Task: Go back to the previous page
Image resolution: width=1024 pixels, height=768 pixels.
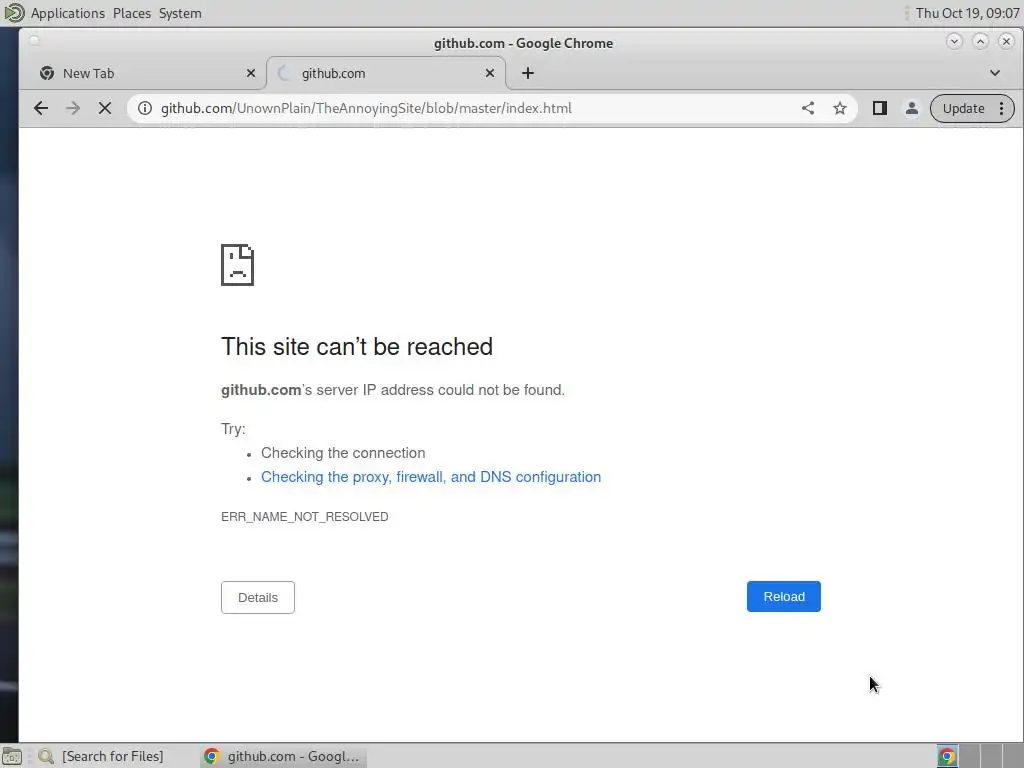Action: 40,108
